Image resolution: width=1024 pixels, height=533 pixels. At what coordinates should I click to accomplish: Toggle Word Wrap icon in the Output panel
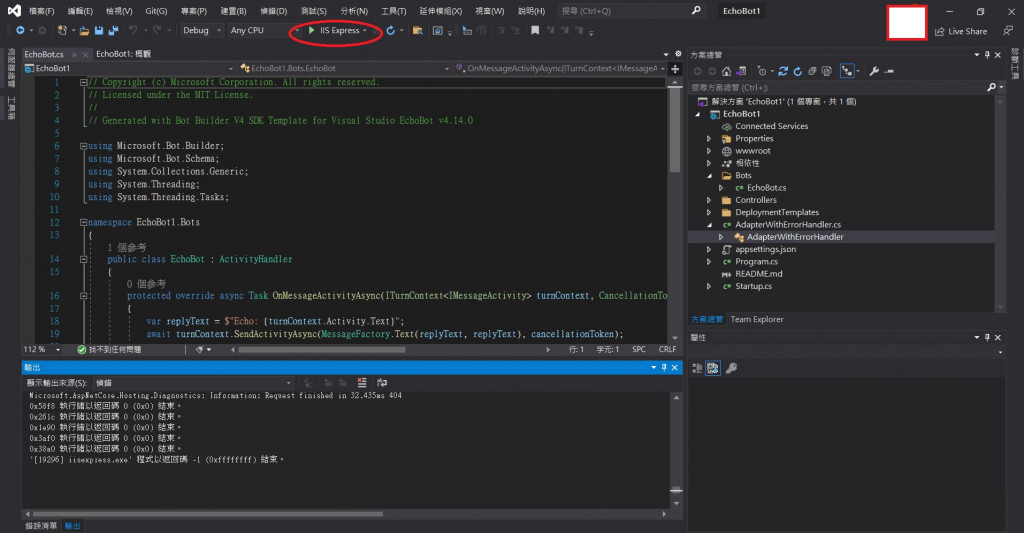pyautogui.click(x=382, y=383)
